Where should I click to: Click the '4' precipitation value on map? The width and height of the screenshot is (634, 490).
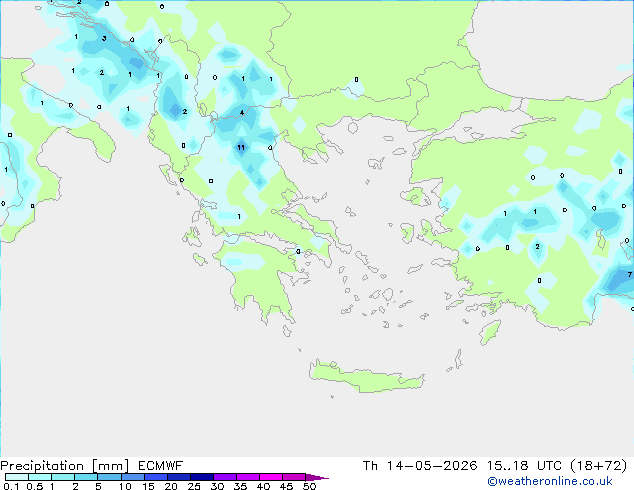point(242,112)
